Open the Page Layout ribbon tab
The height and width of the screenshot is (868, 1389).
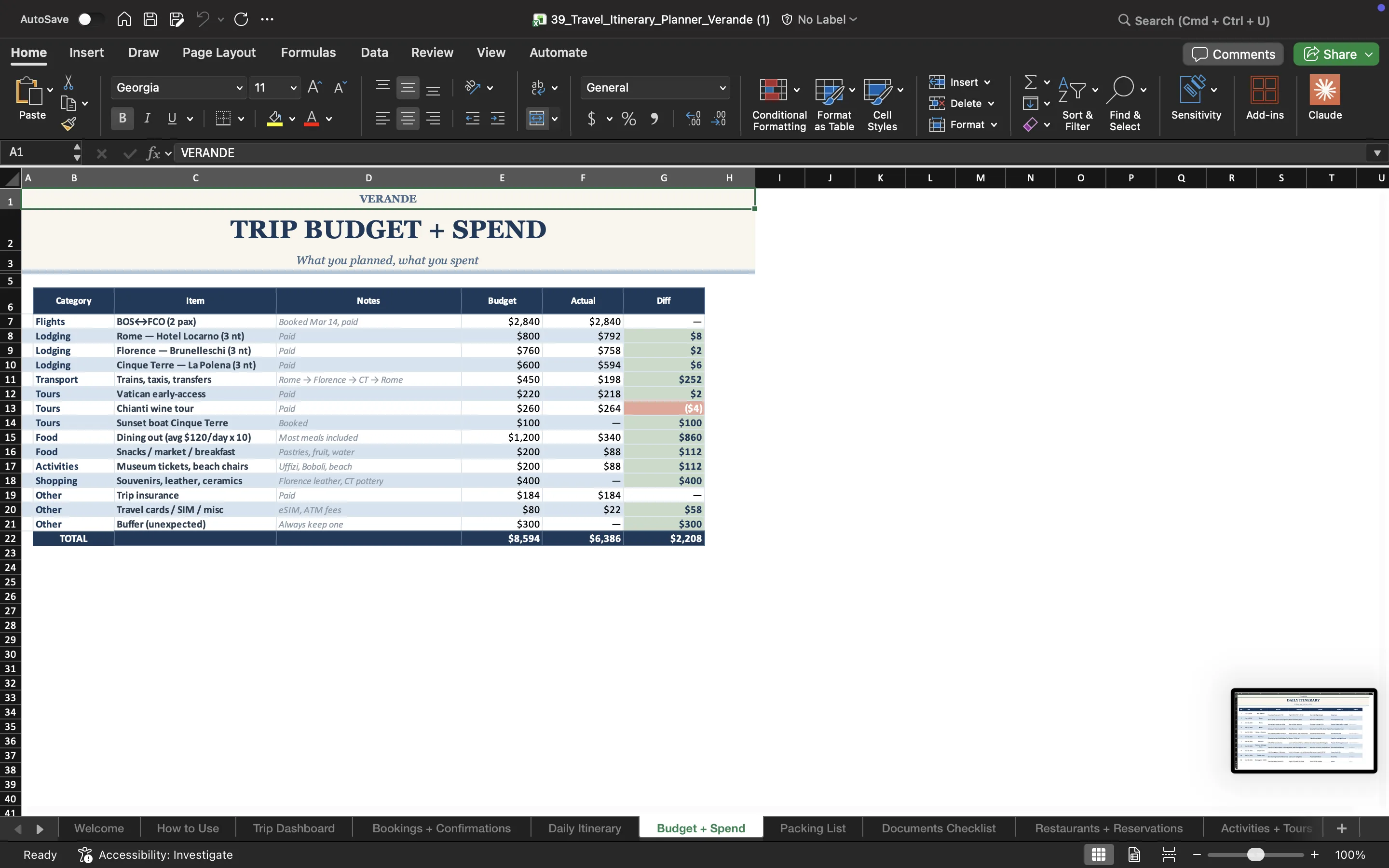tap(219, 52)
